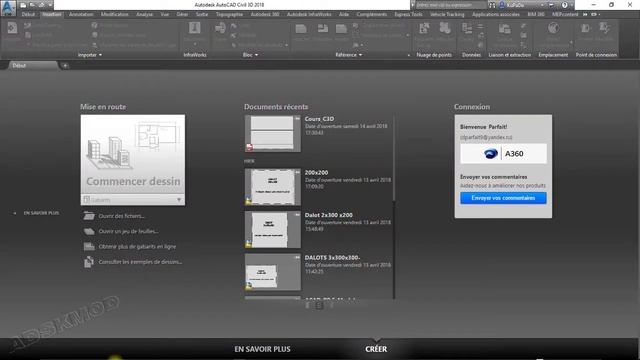Open Cours_C3D recent document thumbnail
Screen dimensions: 640x360
coord(273,133)
